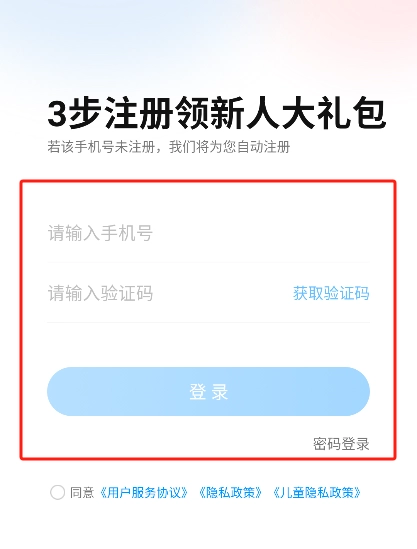Click the 若该手机号未注册 subtitle text
The width and height of the screenshot is (417, 549).
169,147
